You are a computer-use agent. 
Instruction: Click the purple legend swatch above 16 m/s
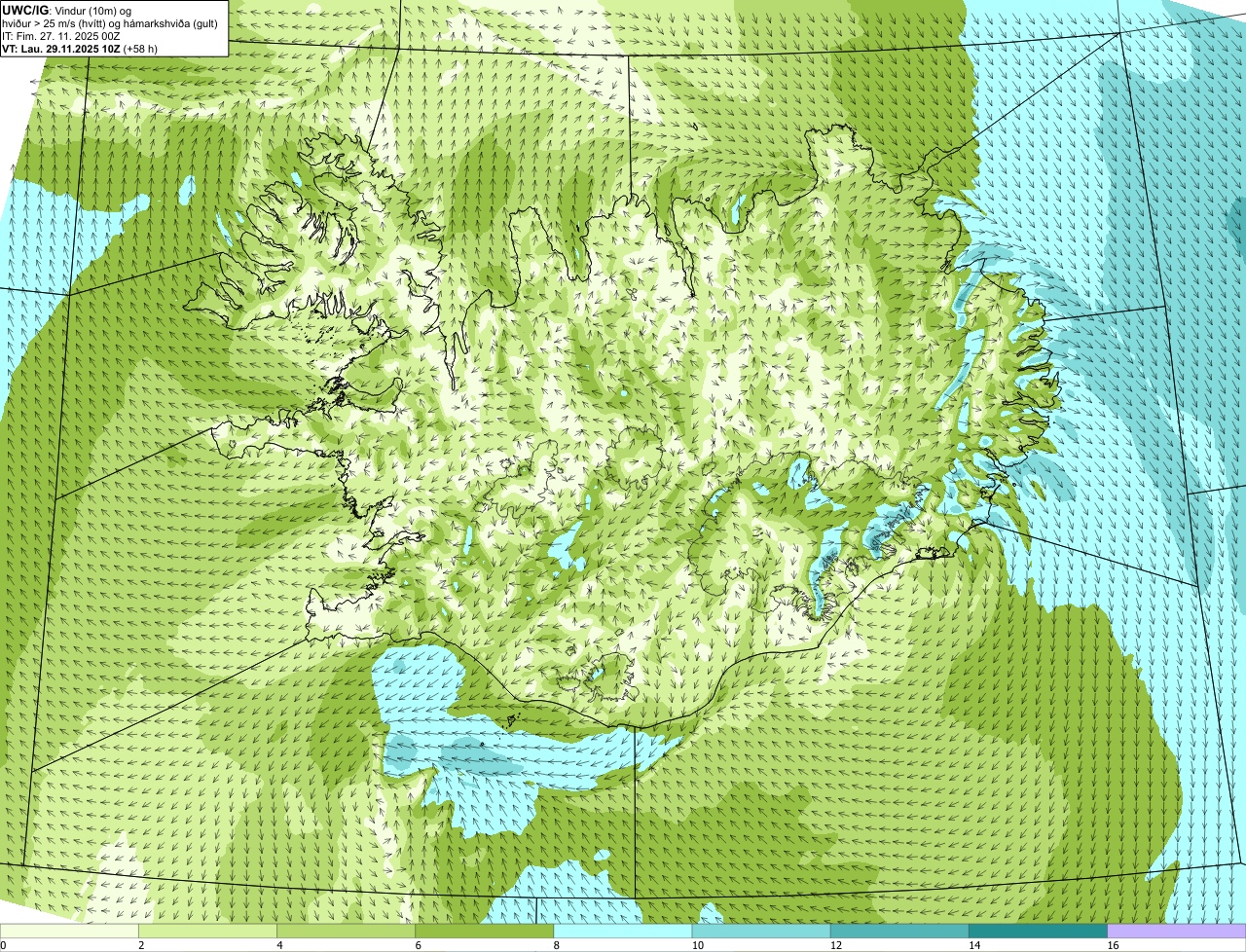(1177, 931)
